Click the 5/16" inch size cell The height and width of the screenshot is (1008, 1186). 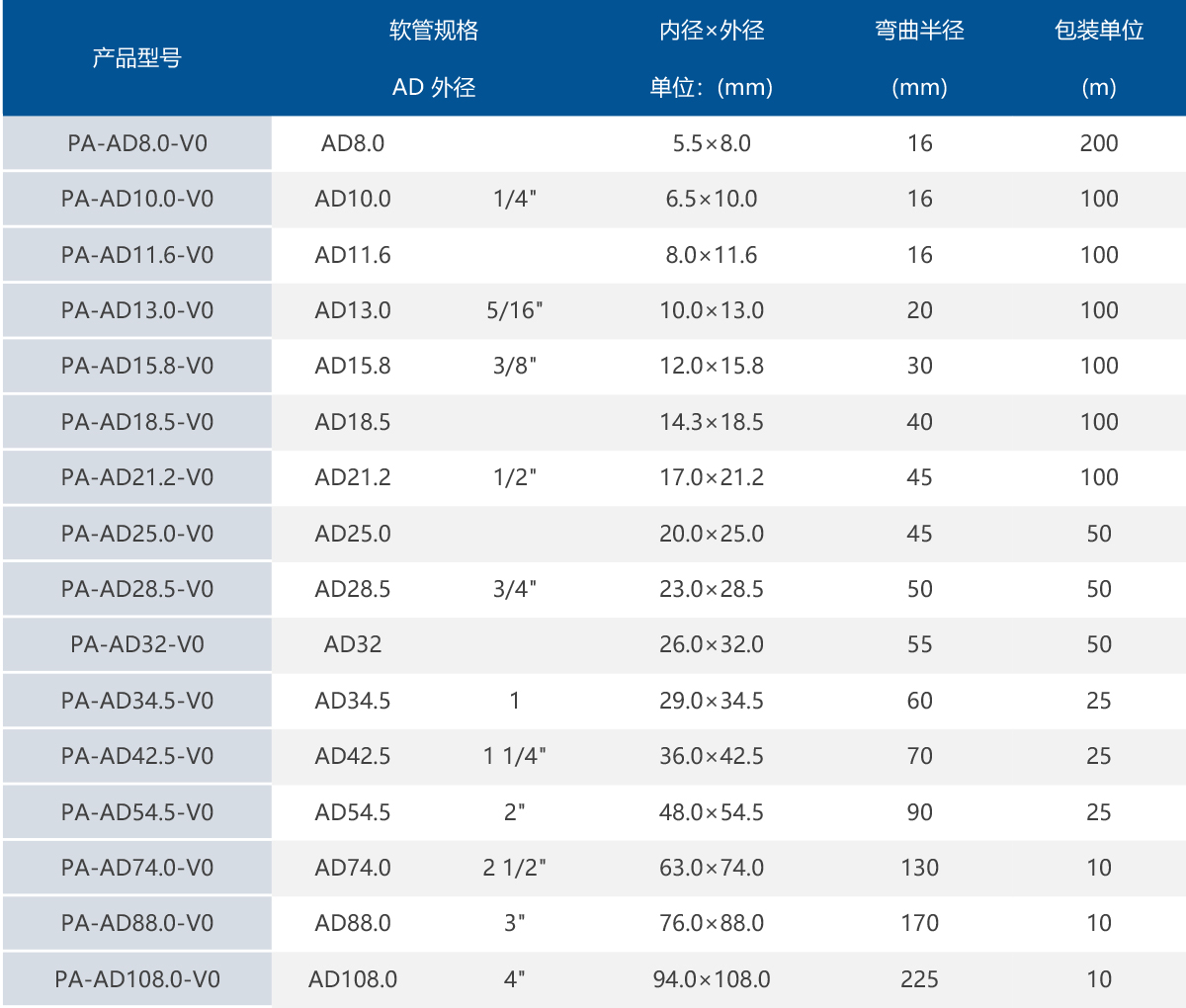[515, 310]
